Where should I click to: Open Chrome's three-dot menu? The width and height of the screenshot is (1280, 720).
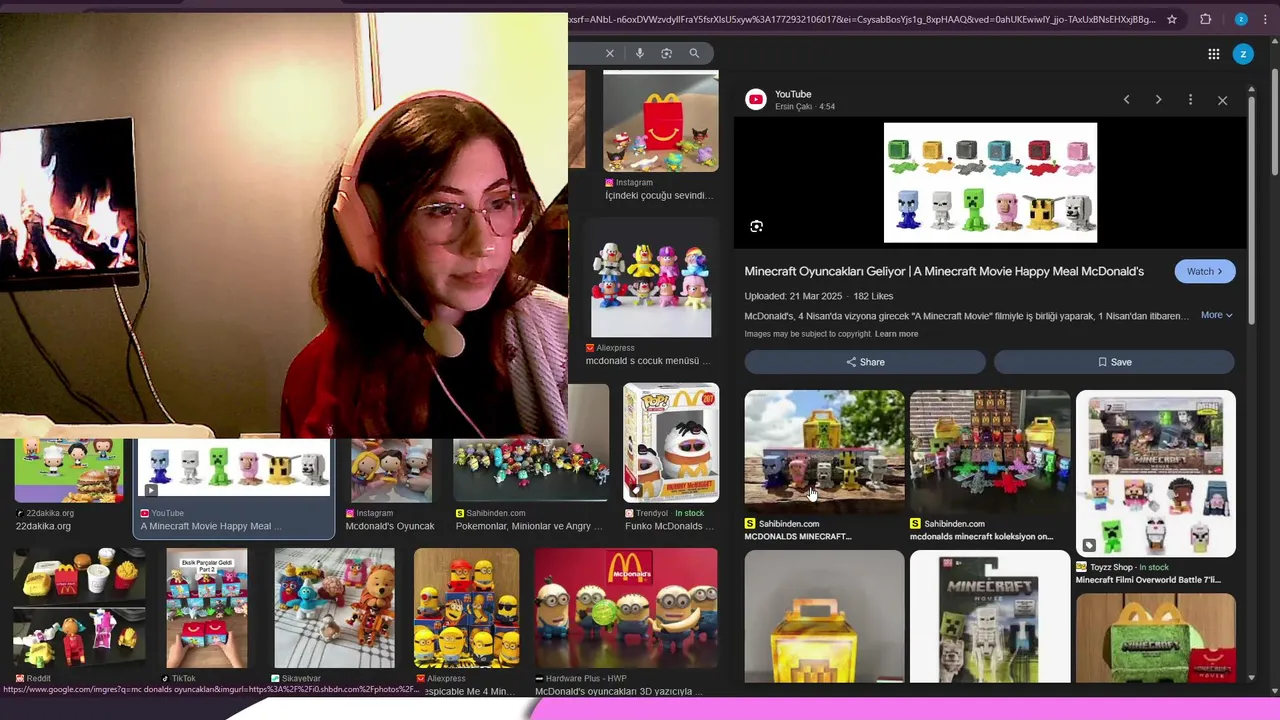click(1266, 19)
